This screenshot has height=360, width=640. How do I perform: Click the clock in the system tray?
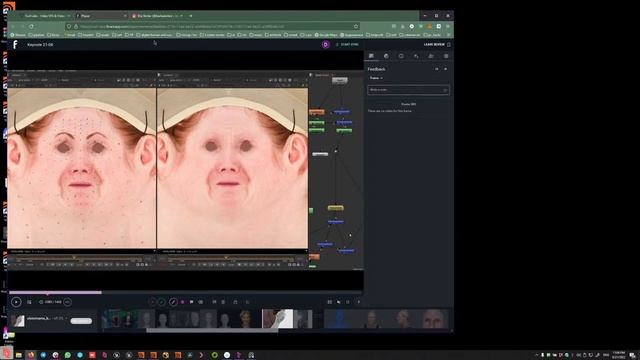pos(619,355)
